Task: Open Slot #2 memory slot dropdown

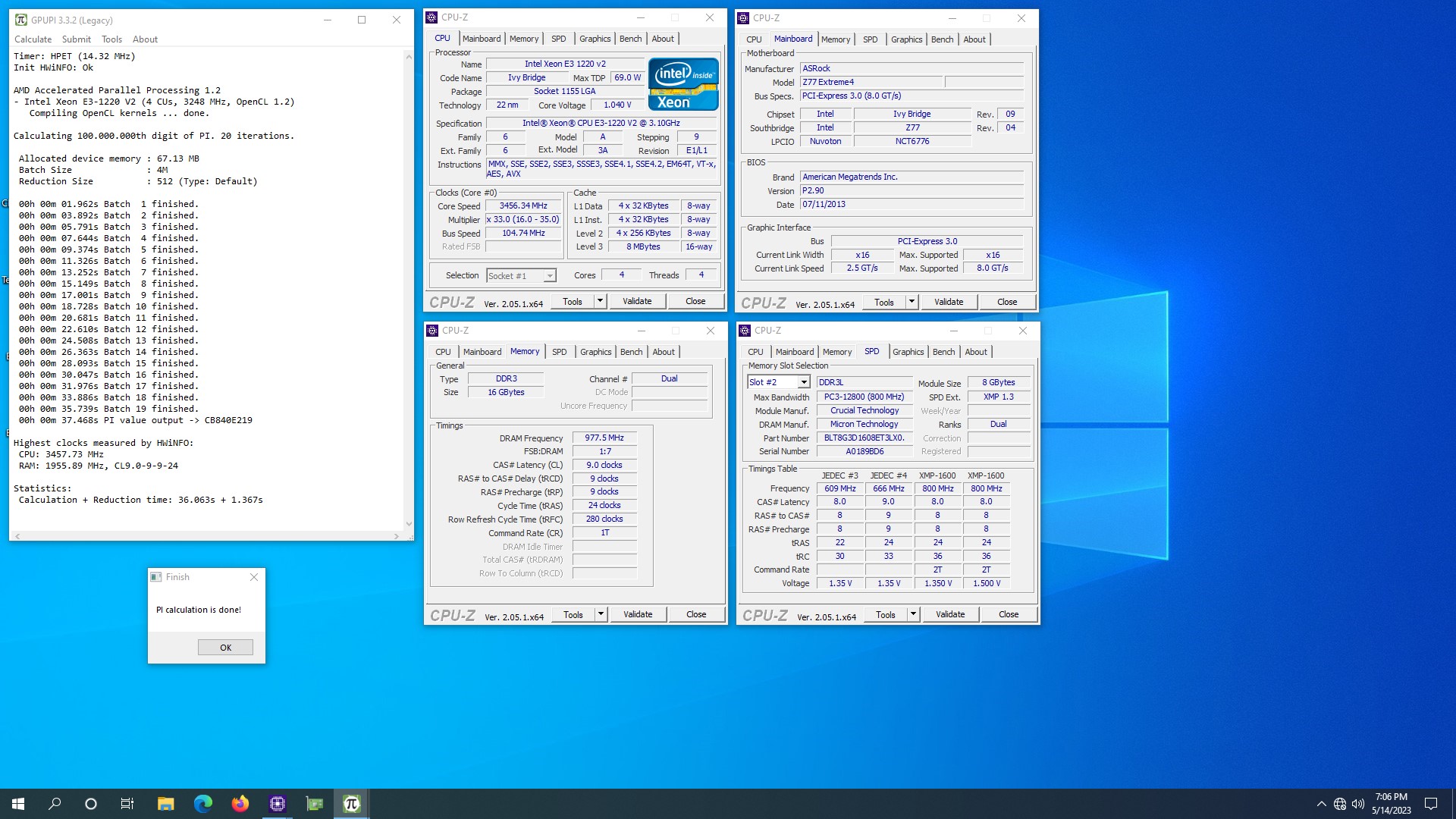Action: tap(779, 382)
